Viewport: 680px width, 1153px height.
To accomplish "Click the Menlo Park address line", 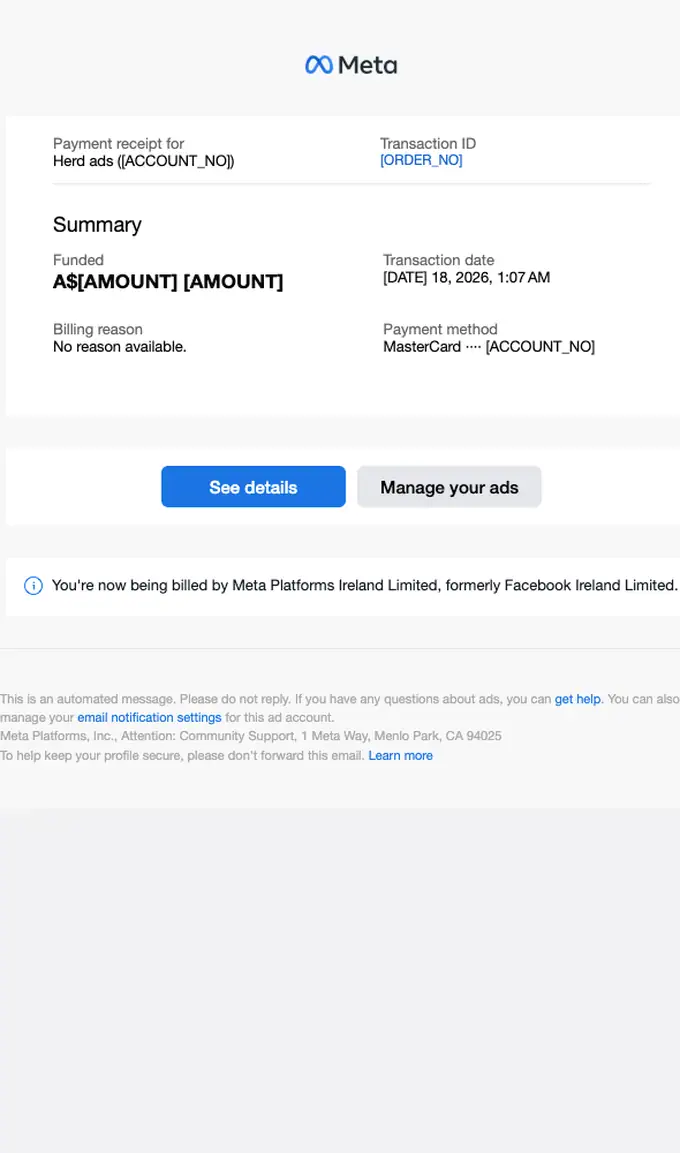I will [251, 735].
